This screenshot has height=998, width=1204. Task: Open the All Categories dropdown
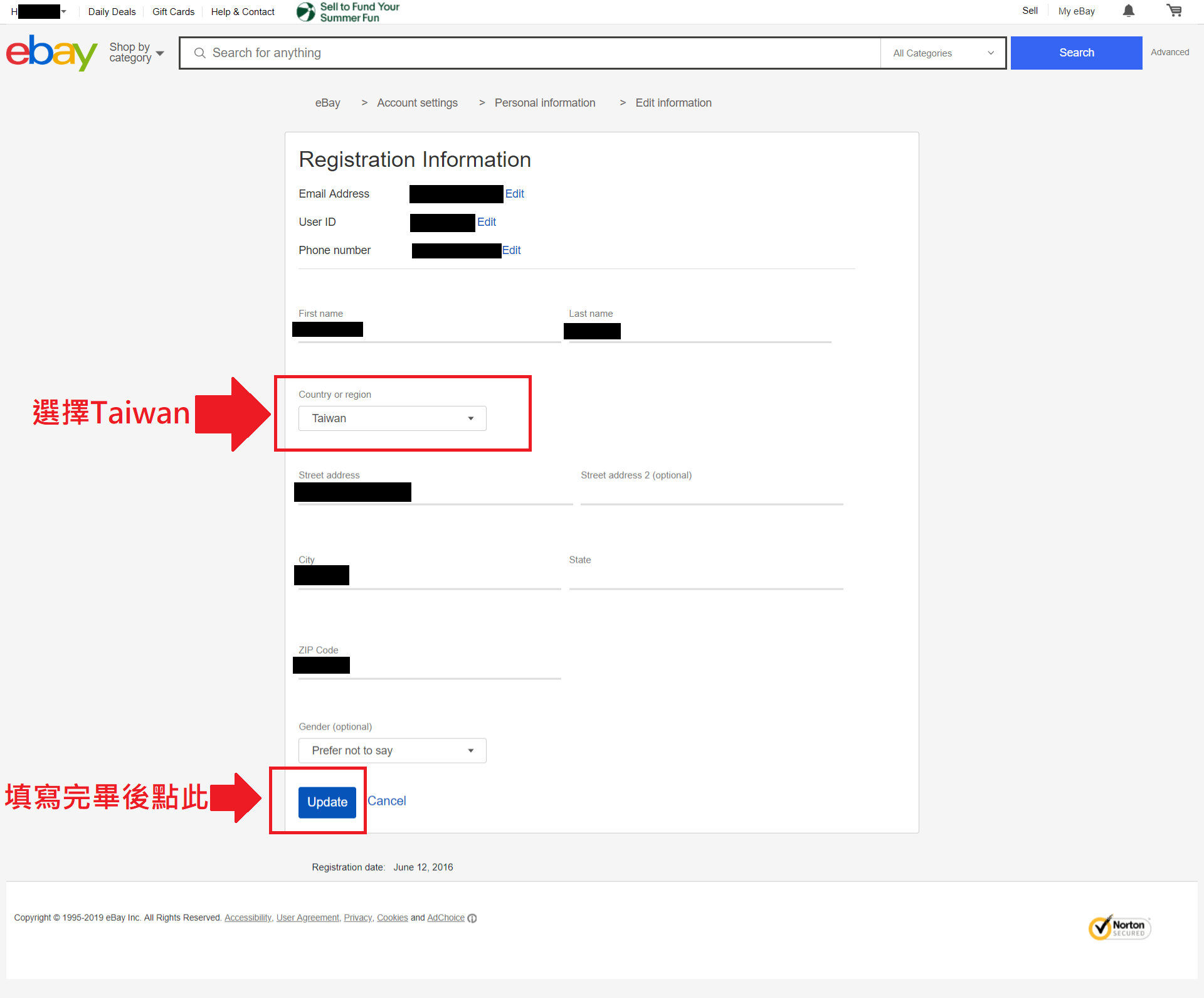pos(943,53)
